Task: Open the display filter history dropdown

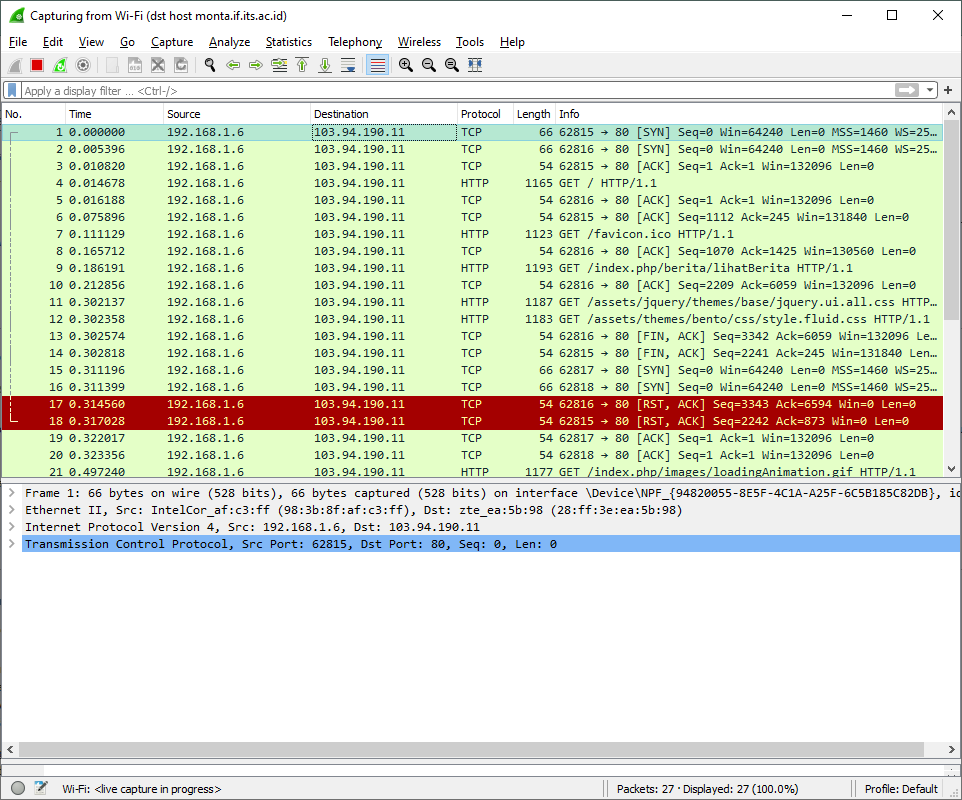Action: (x=930, y=90)
